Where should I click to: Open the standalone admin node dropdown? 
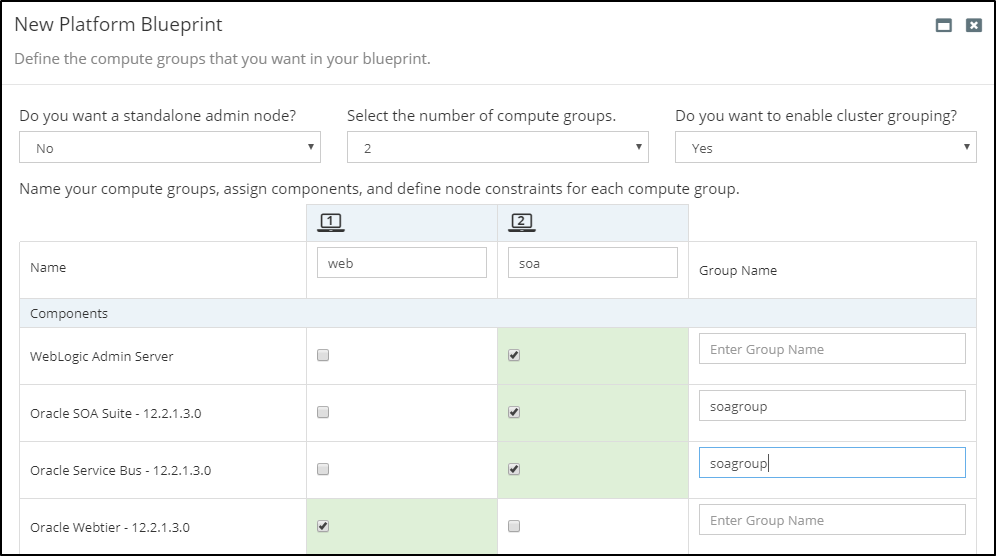(x=170, y=148)
